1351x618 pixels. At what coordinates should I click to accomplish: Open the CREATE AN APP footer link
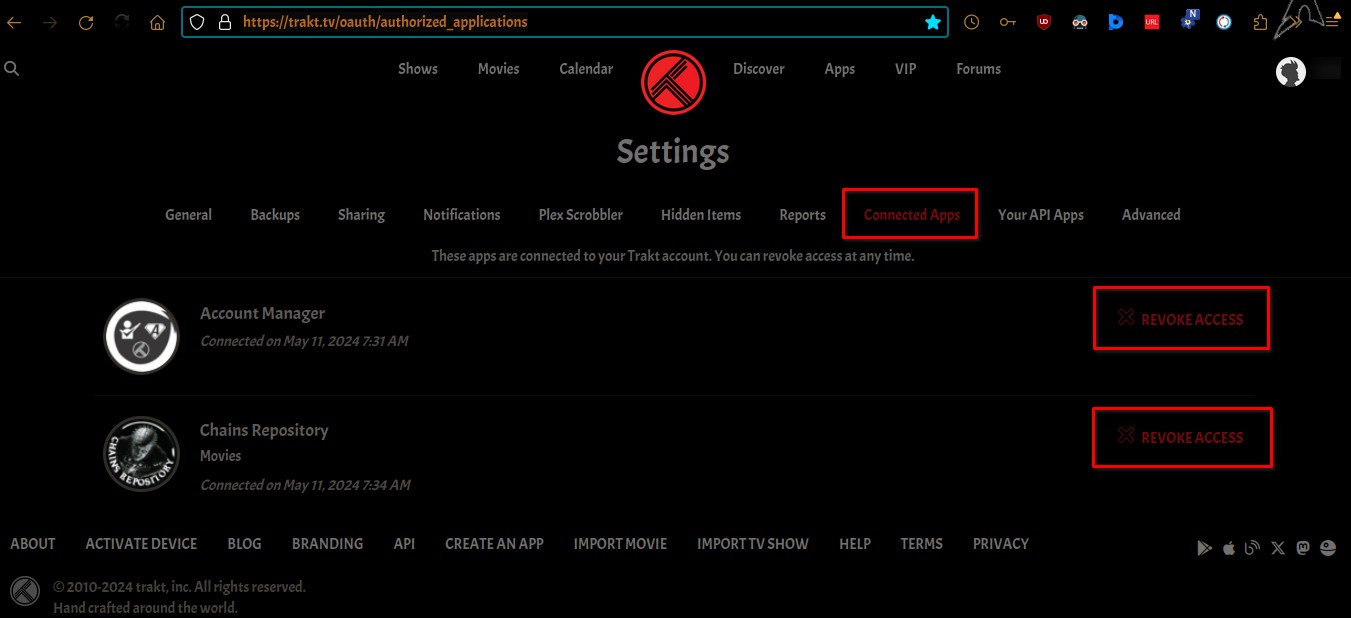(494, 544)
